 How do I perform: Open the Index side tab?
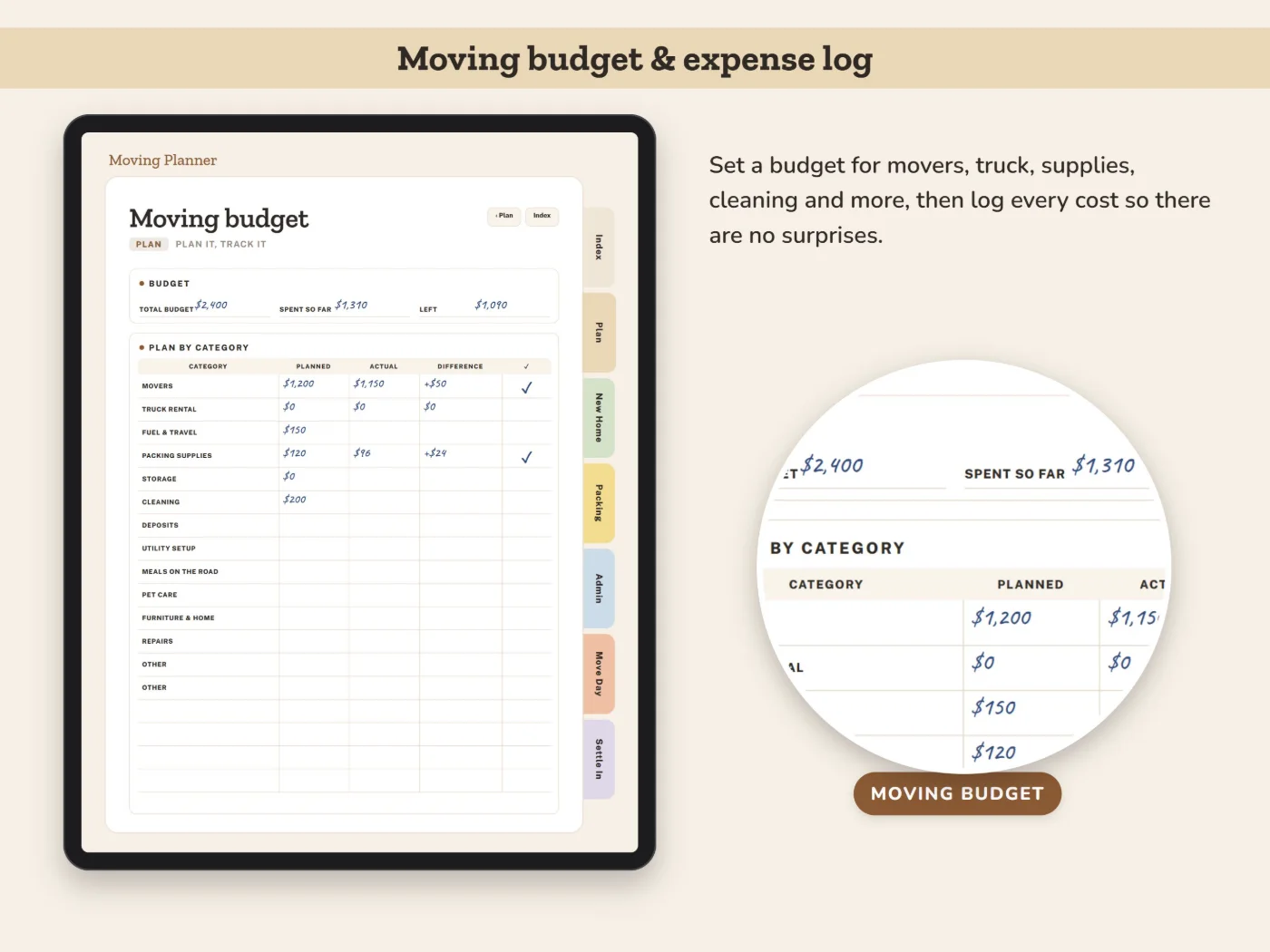tap(599, 248)
